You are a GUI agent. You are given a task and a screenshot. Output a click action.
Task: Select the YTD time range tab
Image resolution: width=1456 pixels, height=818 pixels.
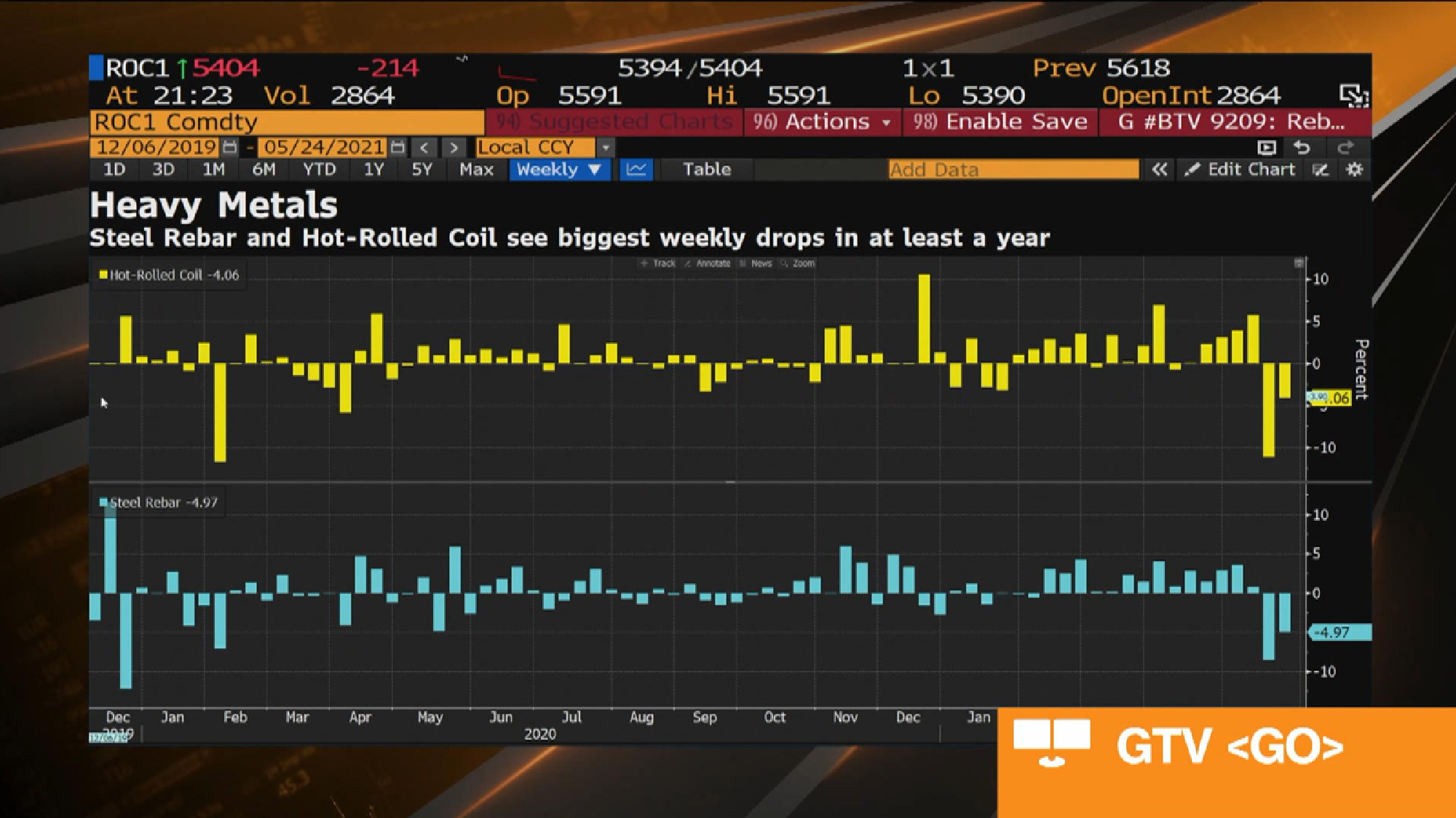(x=320, y=170)
